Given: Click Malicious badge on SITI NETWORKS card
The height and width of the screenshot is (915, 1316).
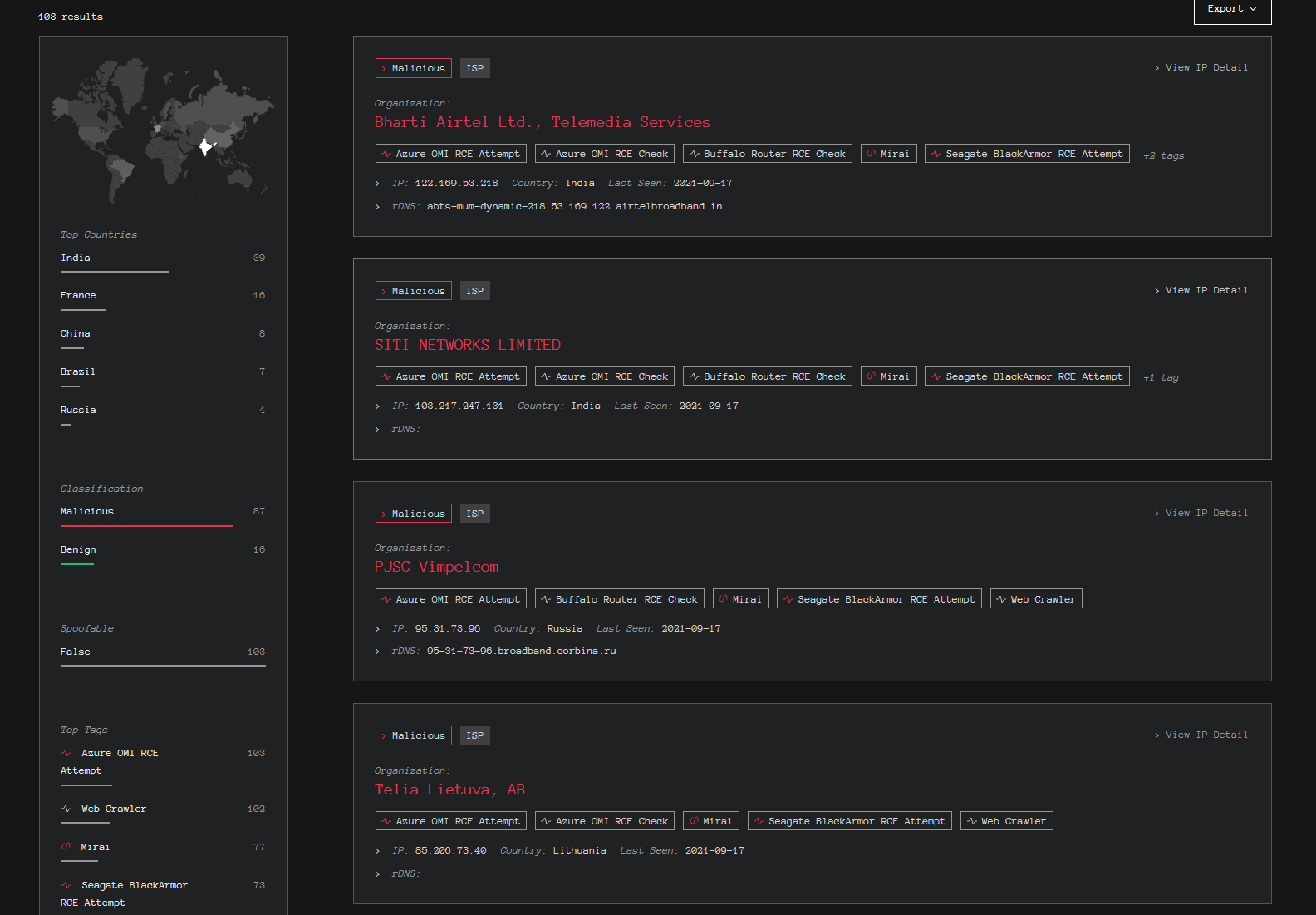Looking at the screenshot, I should point(414,291).
